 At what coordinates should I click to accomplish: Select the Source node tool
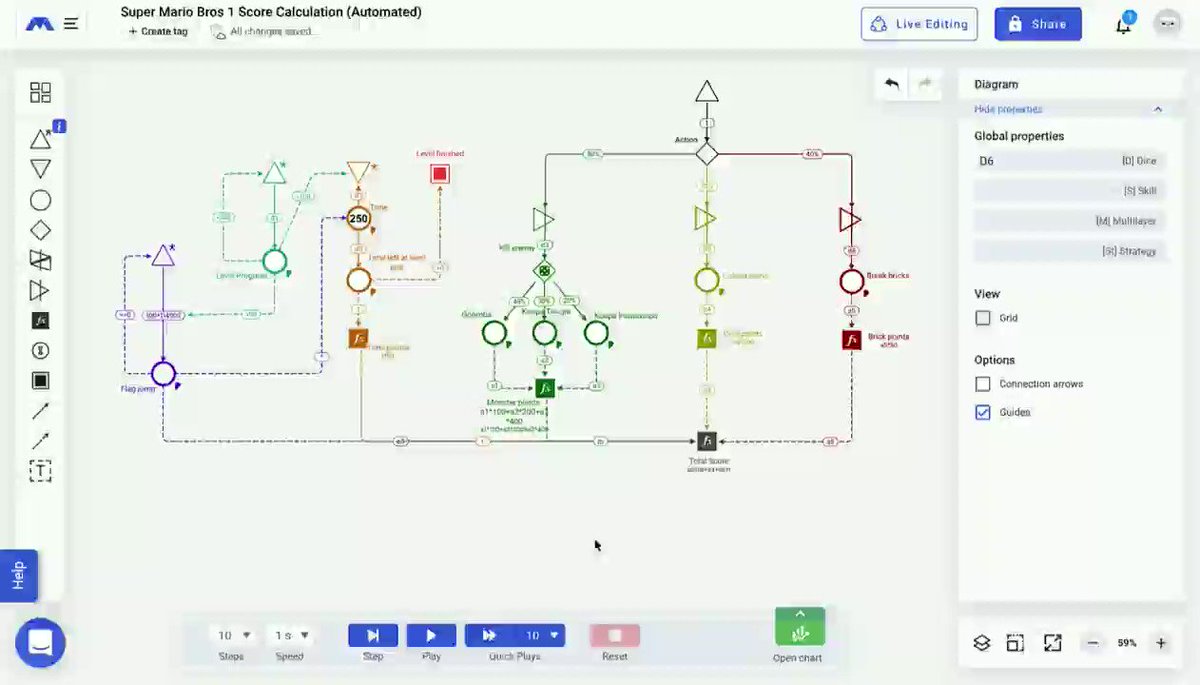click(x=40, y=139)
